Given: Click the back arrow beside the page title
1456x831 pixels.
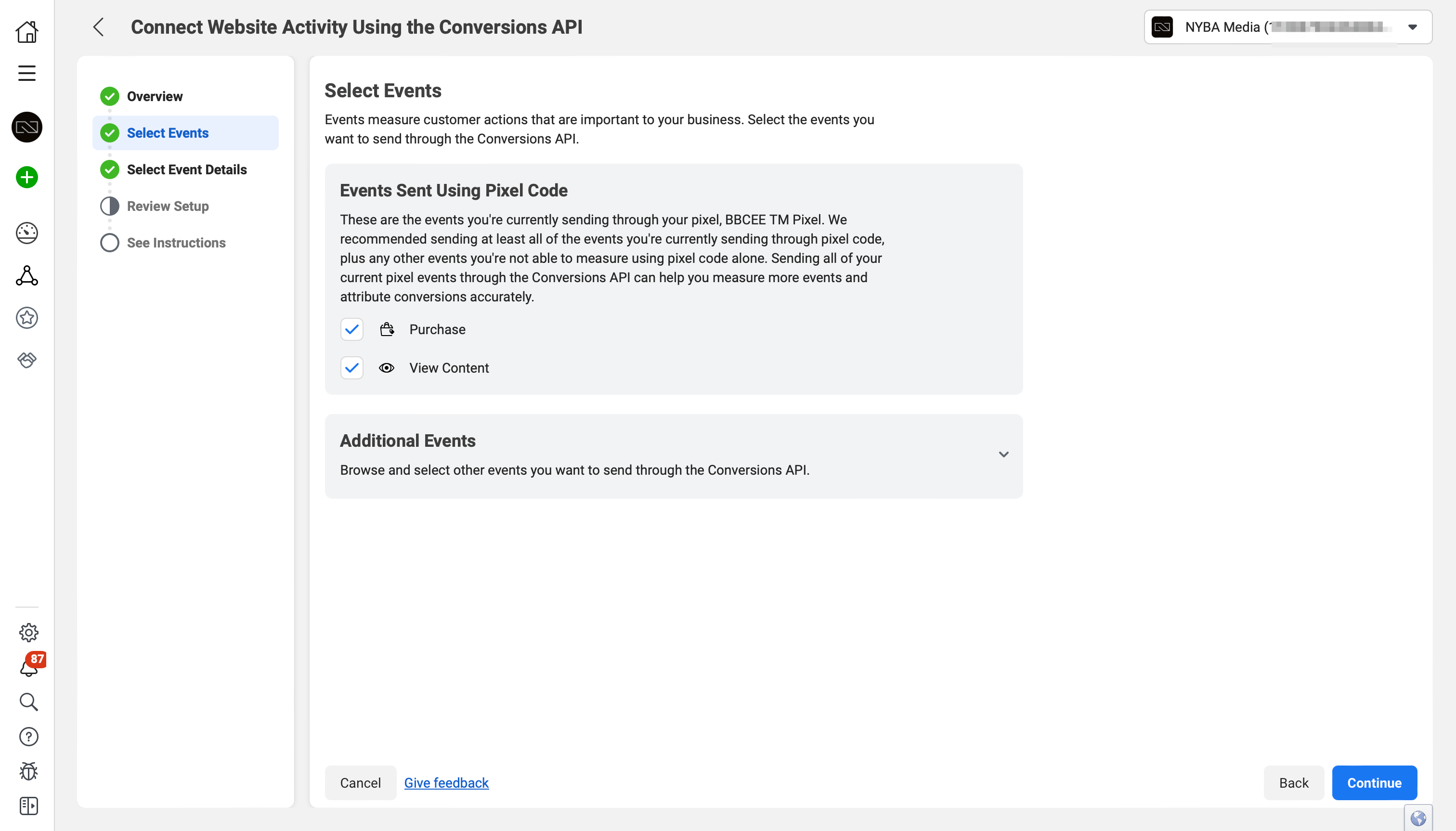Looking at the screenshot, I should (x=98, y=27).
